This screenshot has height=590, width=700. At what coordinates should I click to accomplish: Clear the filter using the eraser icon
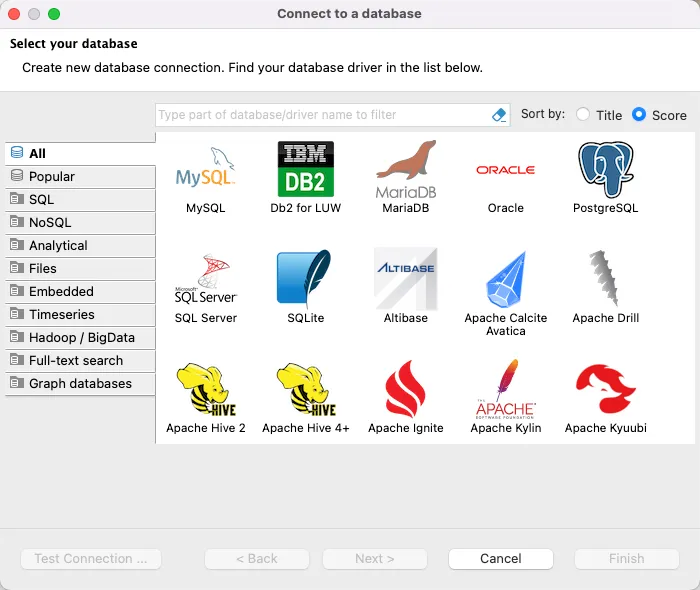point(499,115)
